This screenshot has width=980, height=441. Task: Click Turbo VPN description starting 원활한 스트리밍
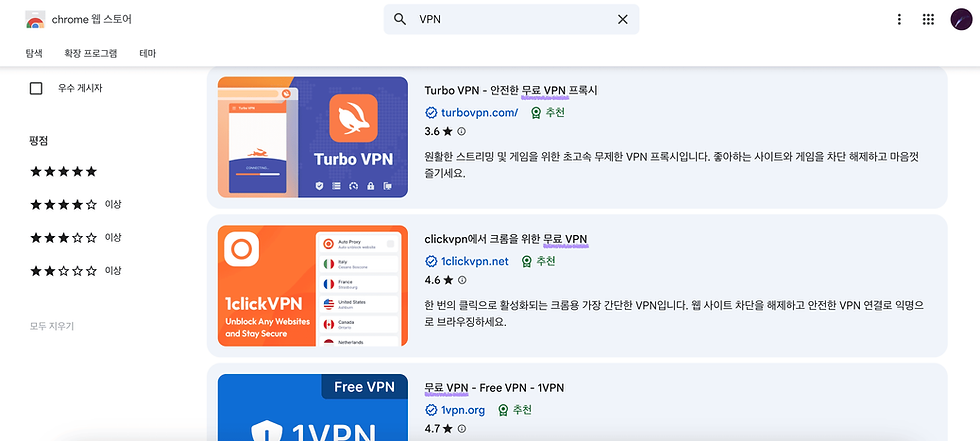[672, 165]
